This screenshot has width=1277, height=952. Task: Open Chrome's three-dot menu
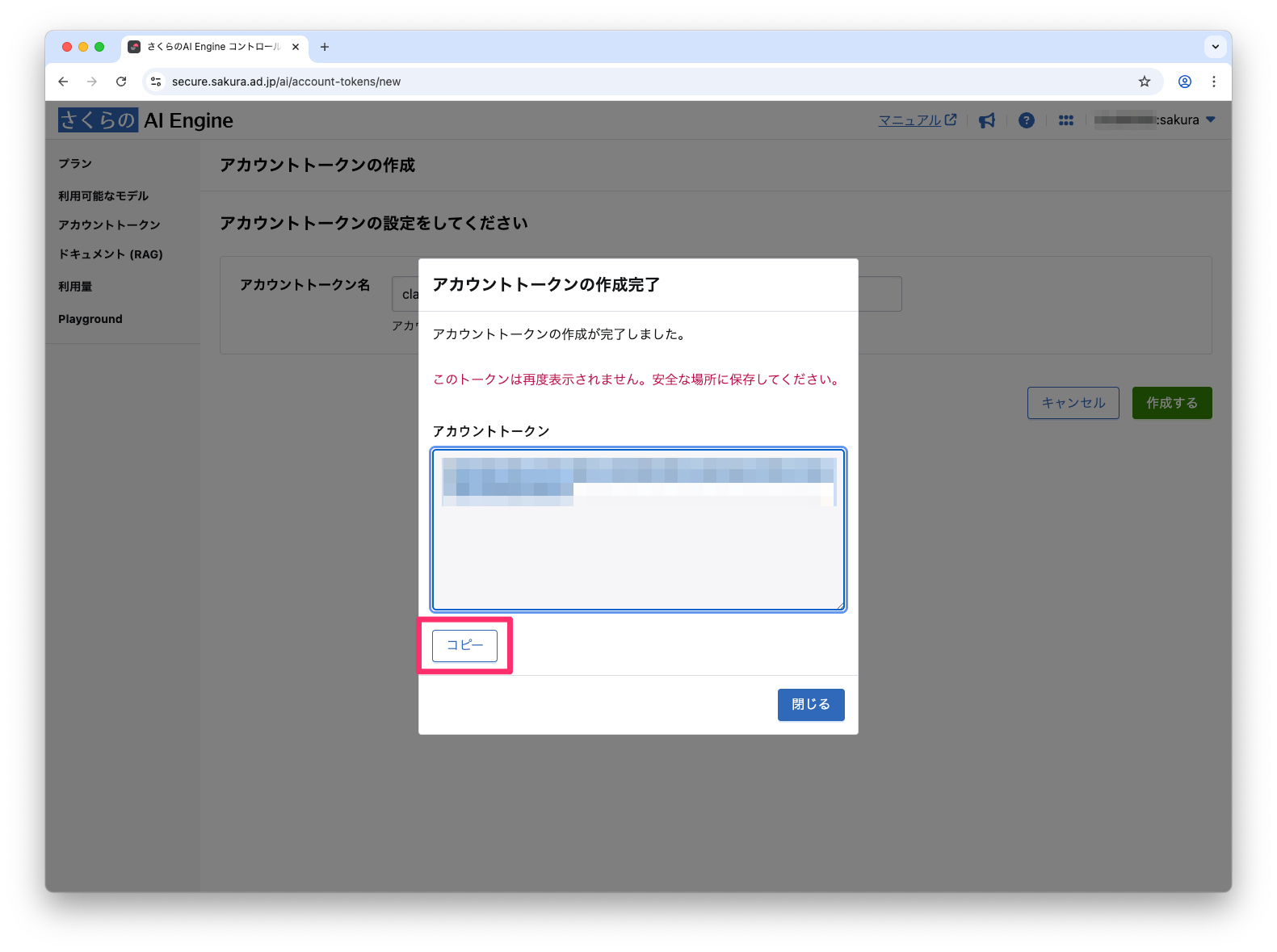coord(1213,82)
